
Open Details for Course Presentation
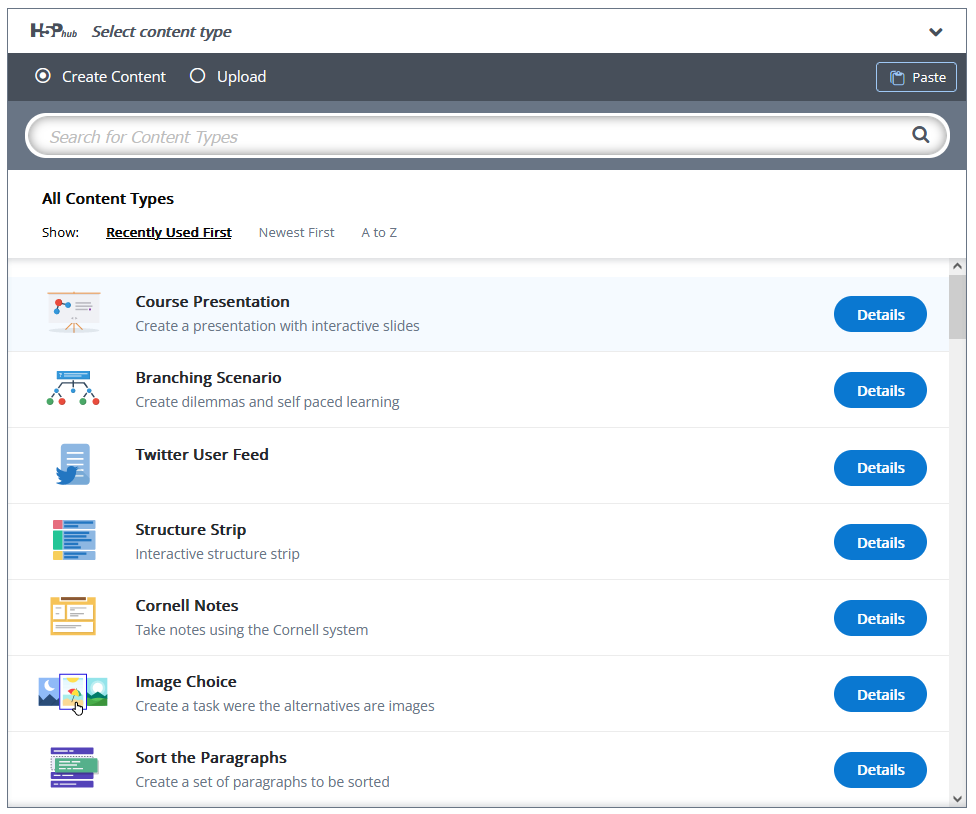click(880, 313)
